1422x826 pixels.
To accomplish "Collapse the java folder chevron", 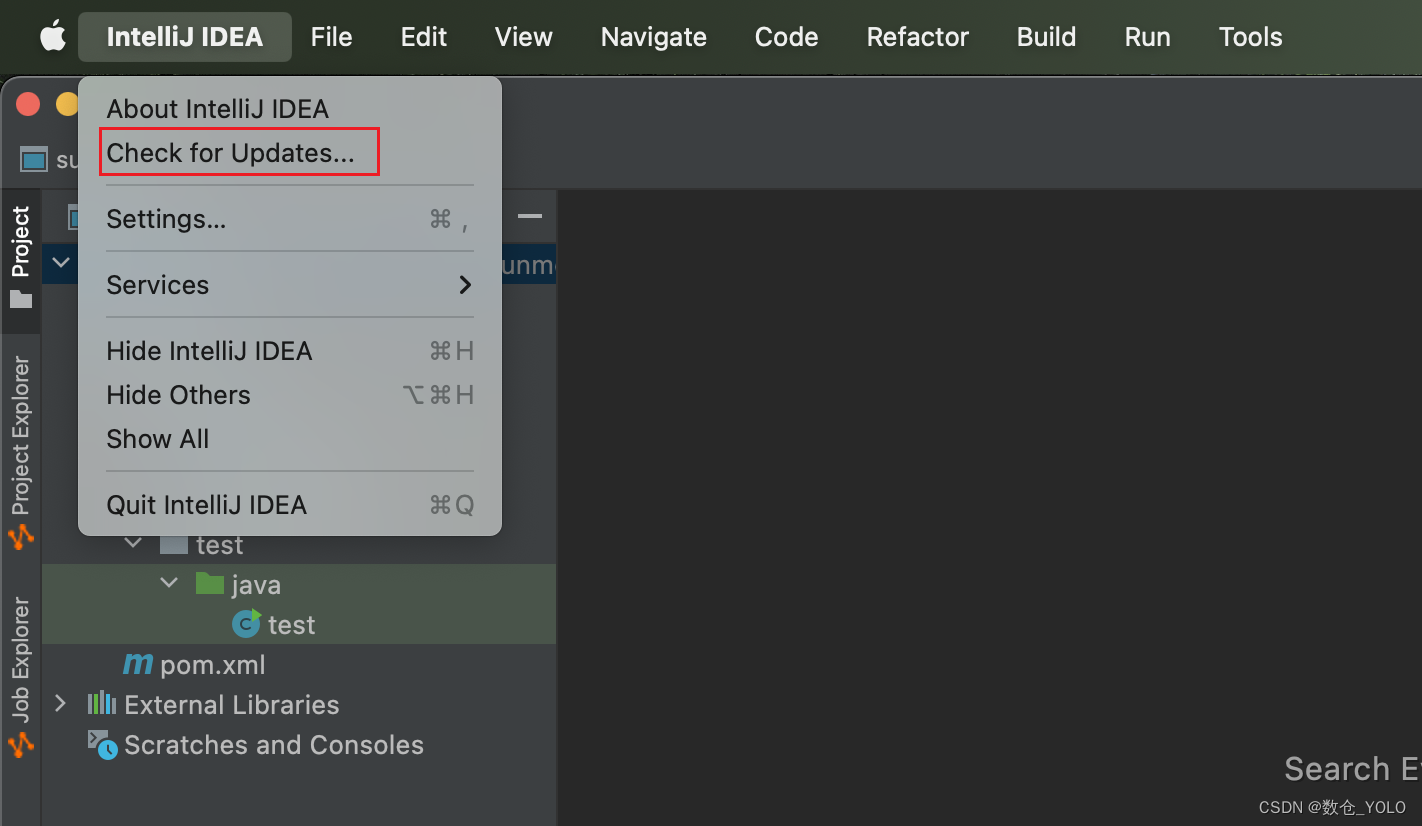I will [169, 584].
